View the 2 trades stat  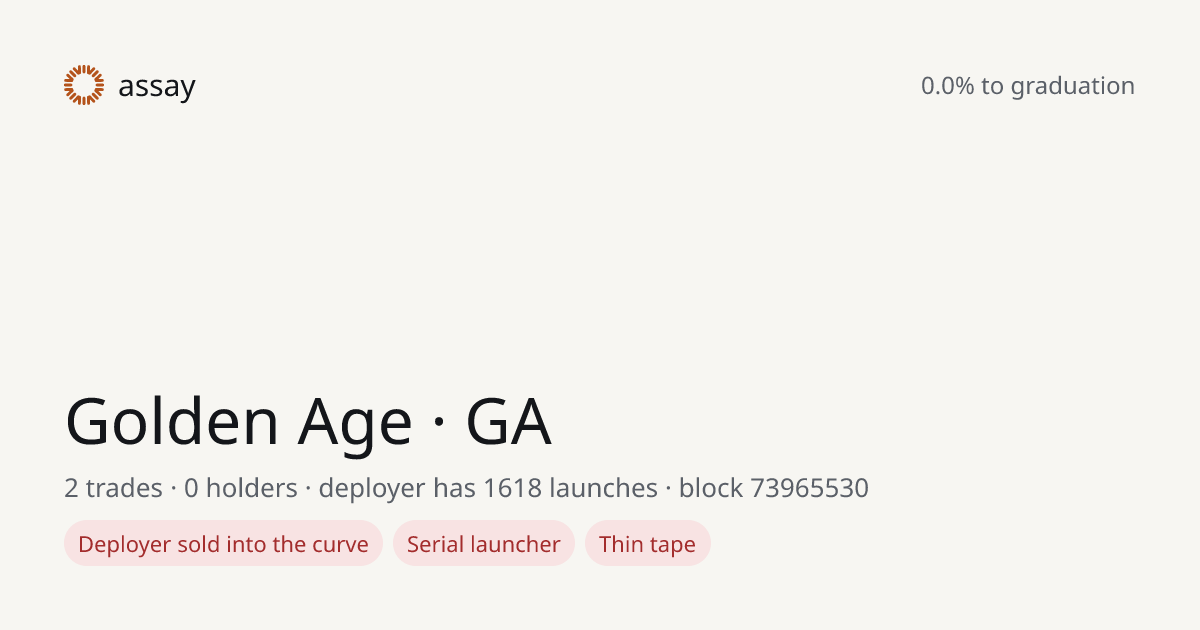tap(113, 488)
